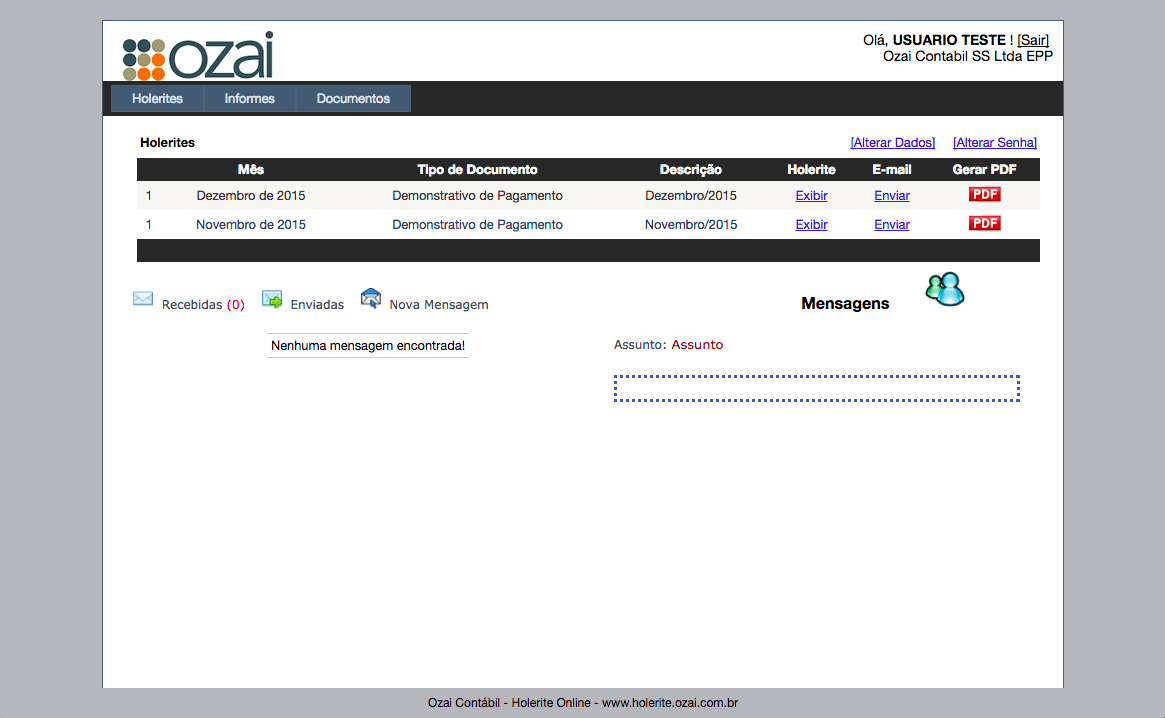Image resolution: width=1165 pixels, height=718 pixels.
Task: Send Dezembro/2015 holerite by e-mail
Action: [891, 196]
